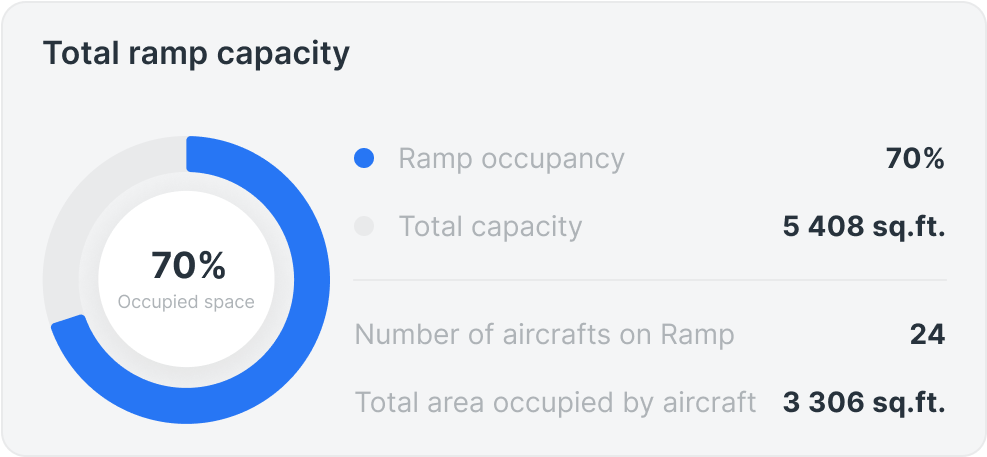Click the aircraft count value 24

click(927, 334)
